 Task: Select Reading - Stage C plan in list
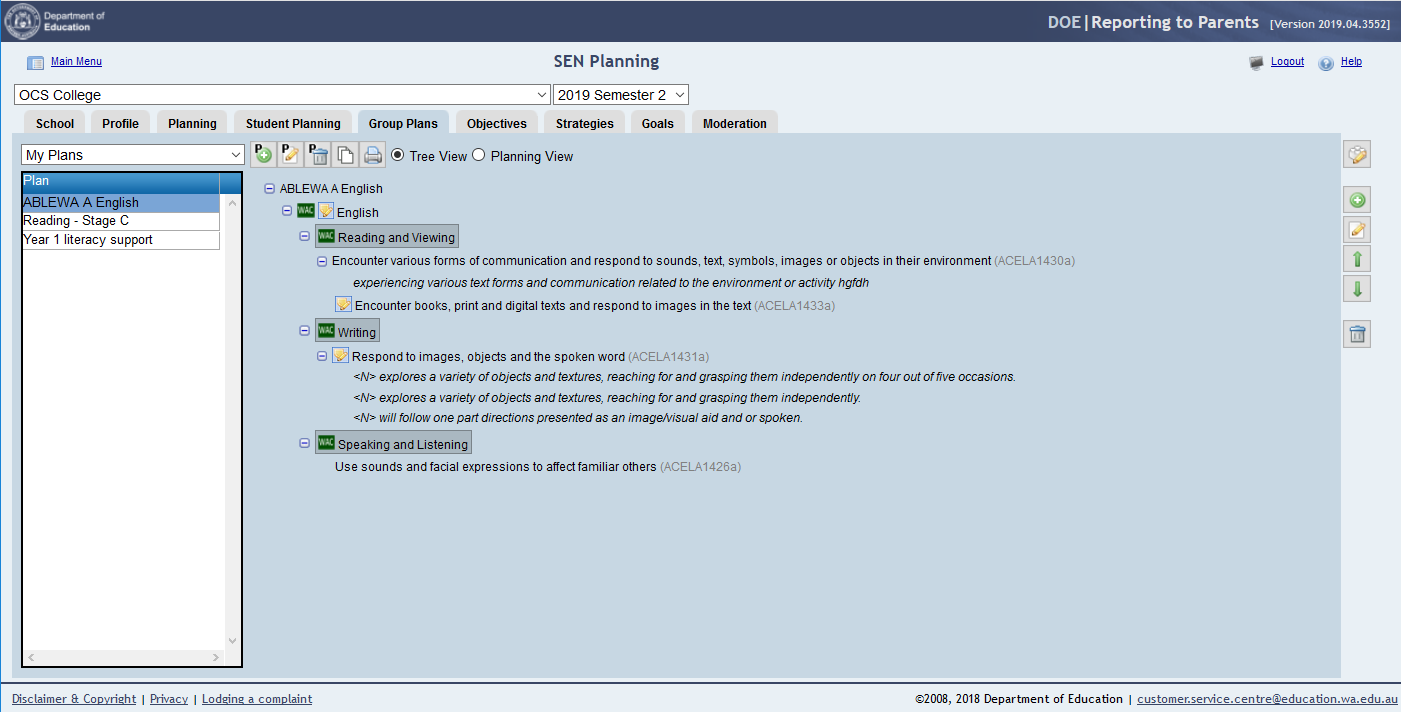point(76,221)
